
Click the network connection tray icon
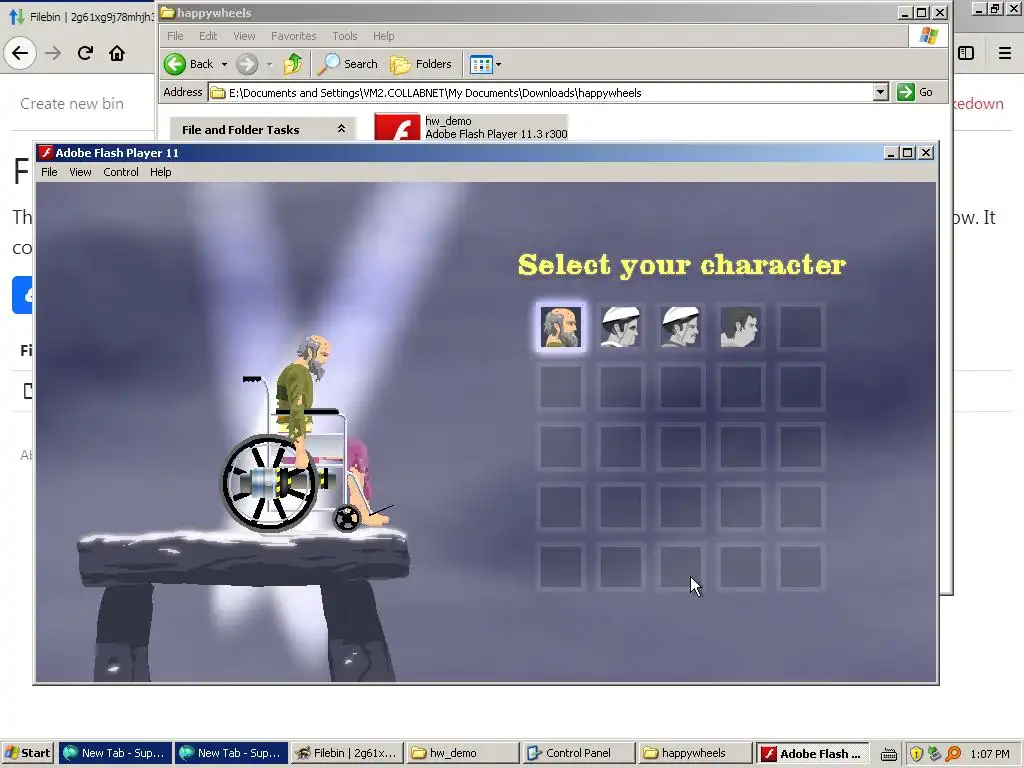pos(935,754)
